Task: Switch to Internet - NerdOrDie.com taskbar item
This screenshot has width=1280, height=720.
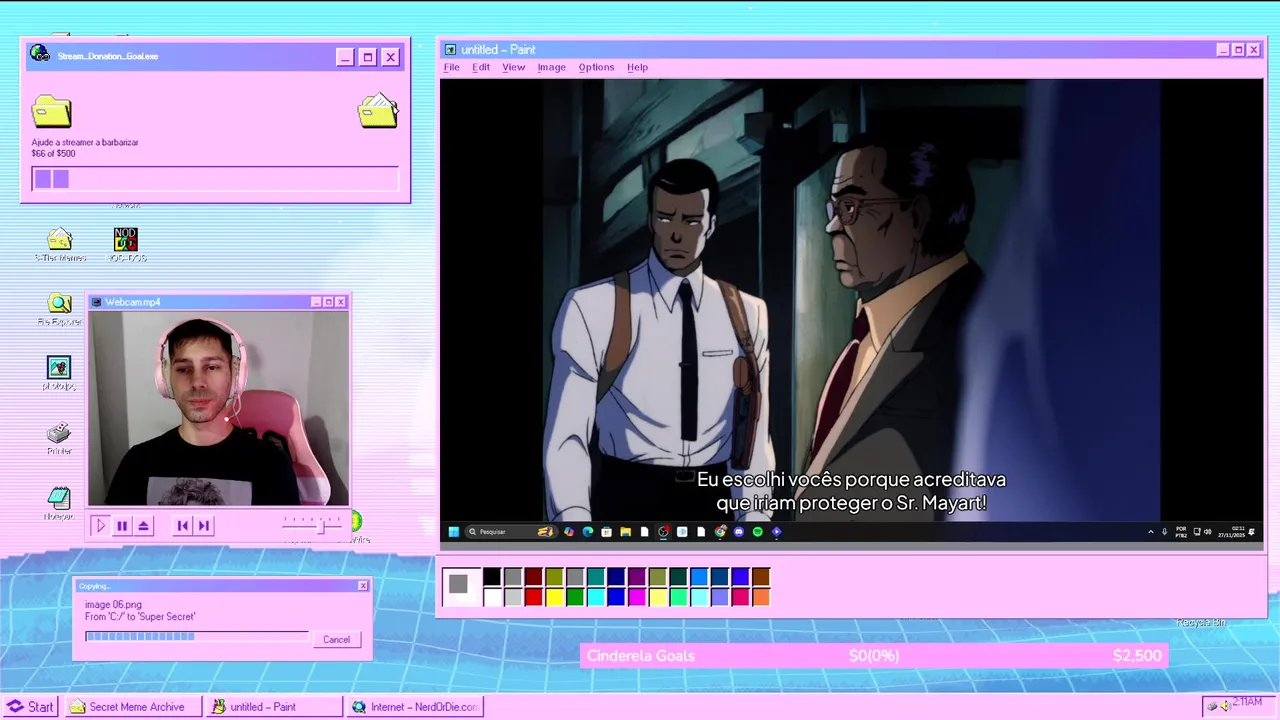Action: [416, 707]
